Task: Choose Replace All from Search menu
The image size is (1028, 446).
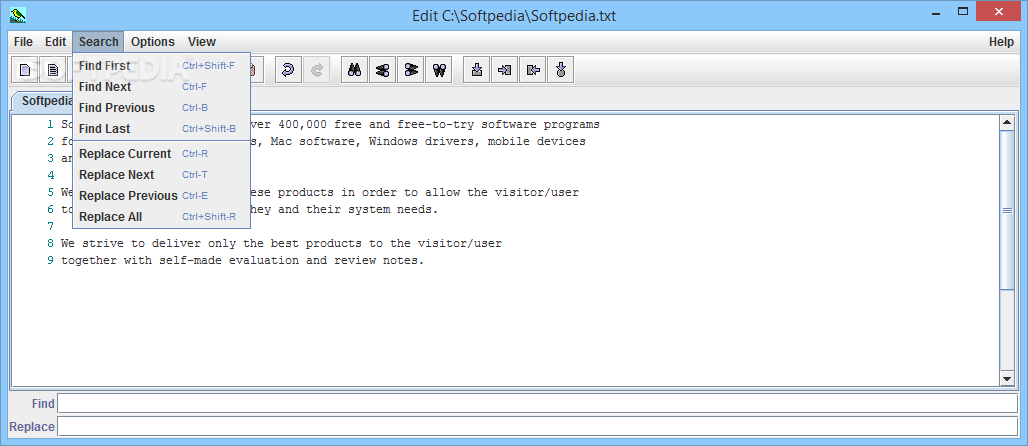Action: 161,216
